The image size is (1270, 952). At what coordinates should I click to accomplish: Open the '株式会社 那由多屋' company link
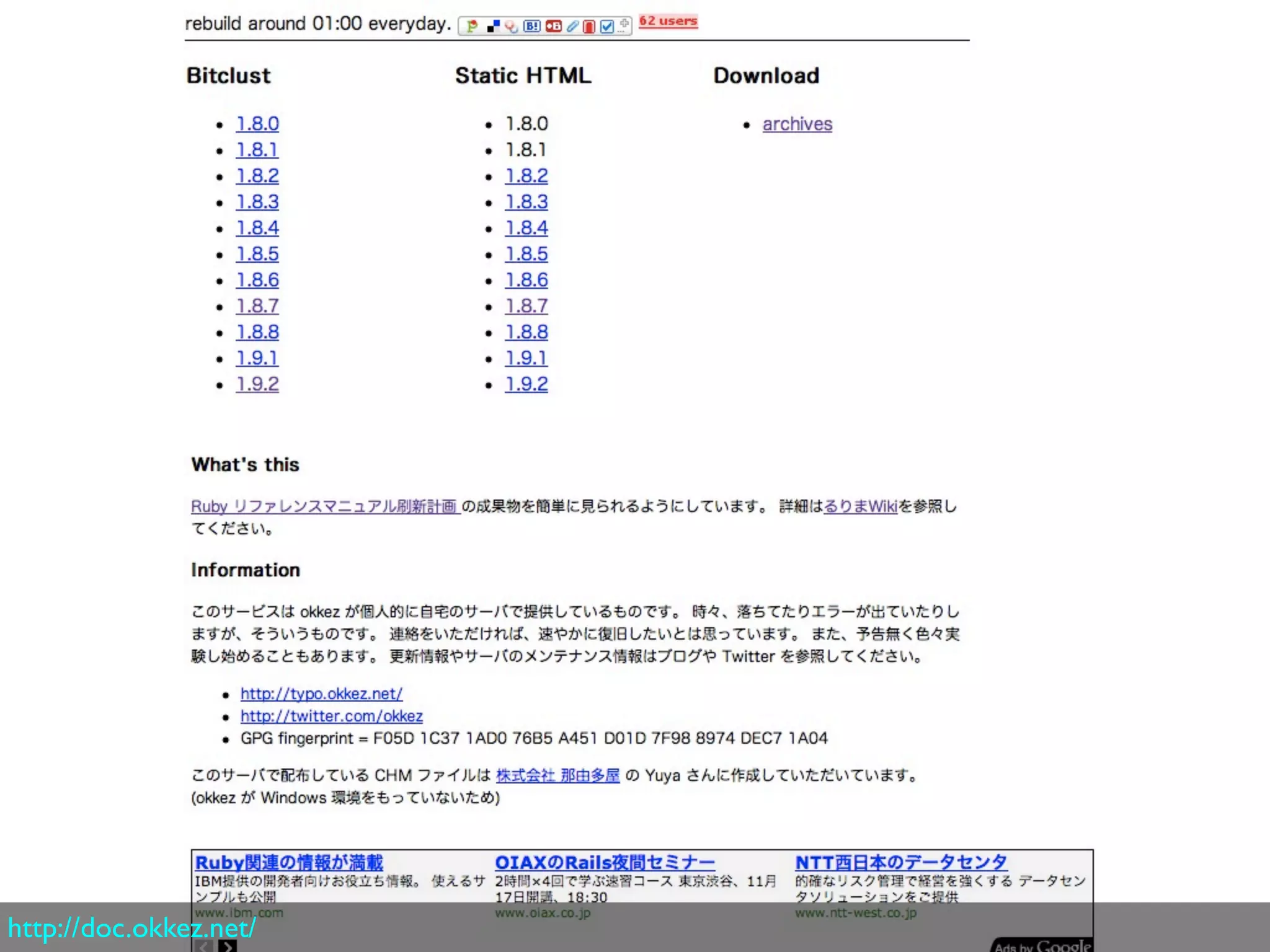click(558, 775)
